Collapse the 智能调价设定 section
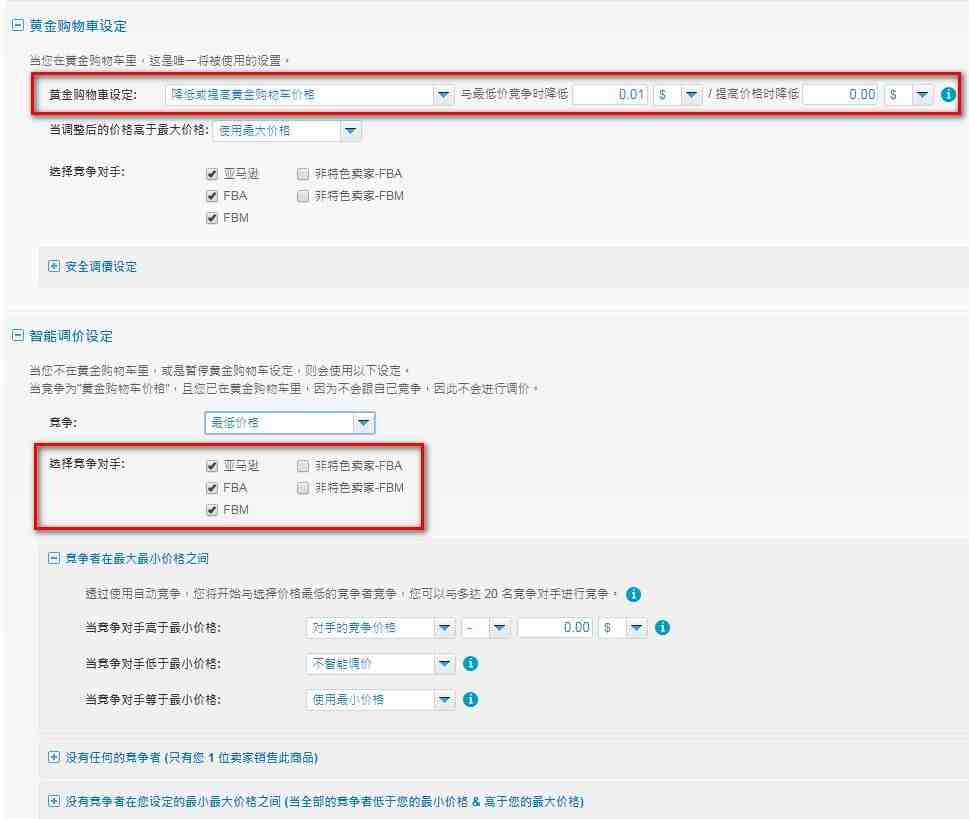969x819 pixels. pos(17,336)
